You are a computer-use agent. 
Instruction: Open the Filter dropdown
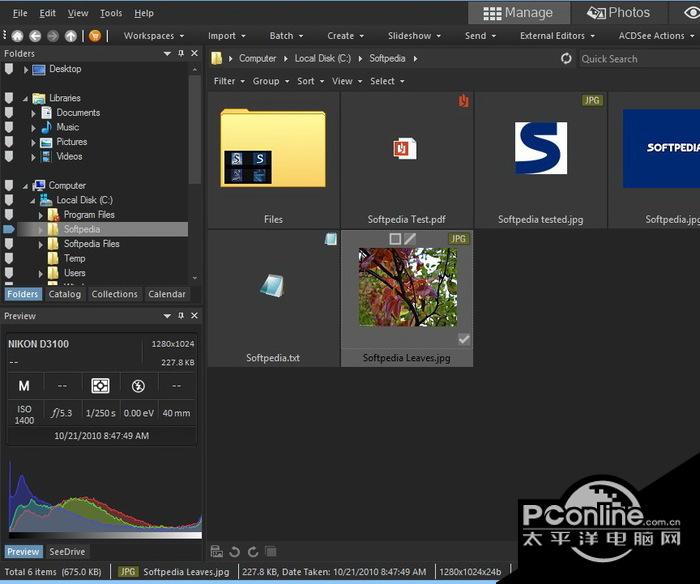229,81
